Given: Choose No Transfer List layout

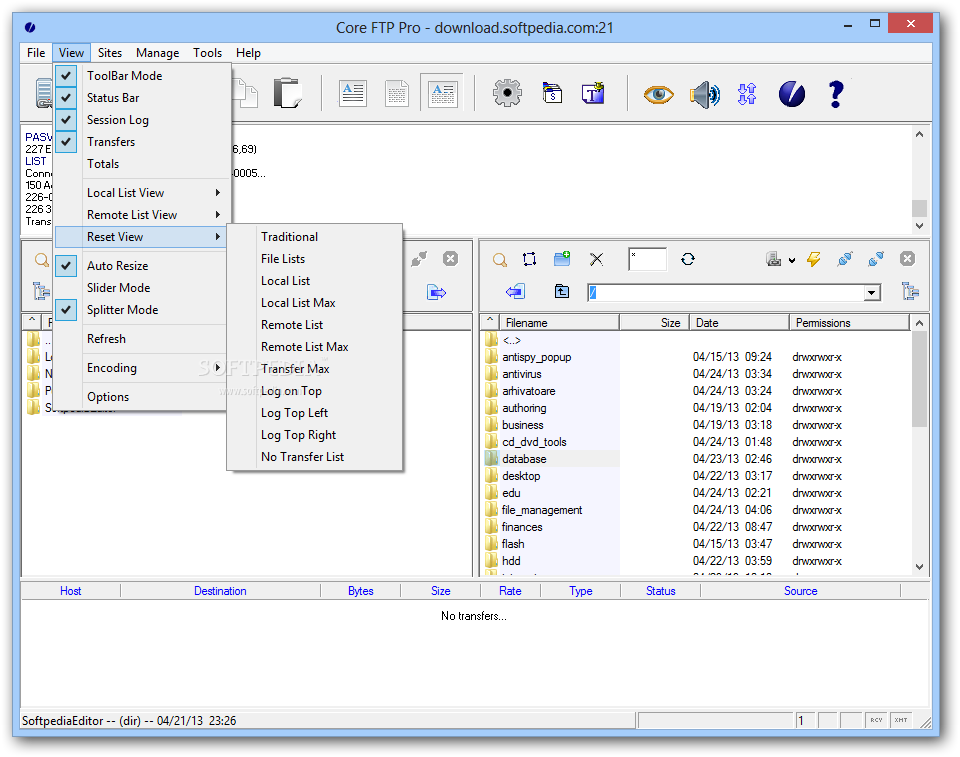Looking at the screenshot, I should pyautogui.click(x=315, y=458).
